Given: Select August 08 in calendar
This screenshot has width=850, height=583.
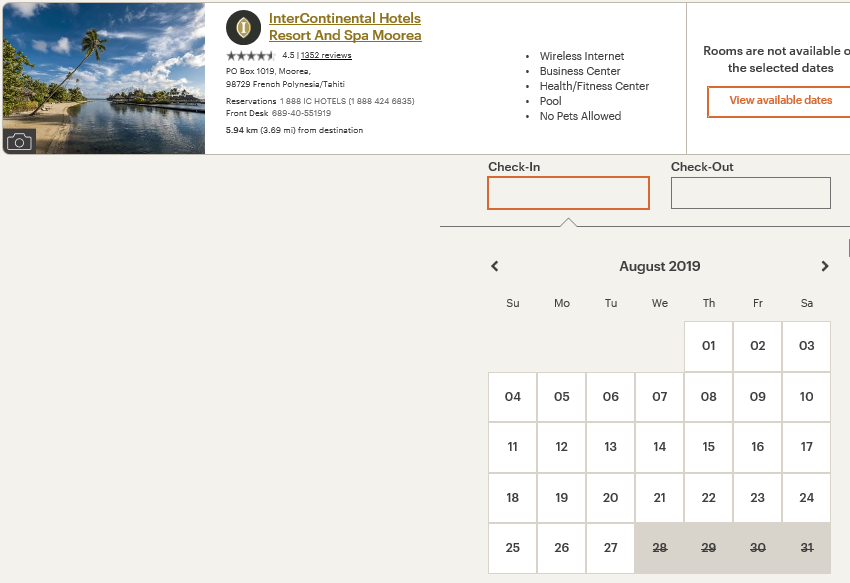Looking at the screenshot, I should pos(709,397).
